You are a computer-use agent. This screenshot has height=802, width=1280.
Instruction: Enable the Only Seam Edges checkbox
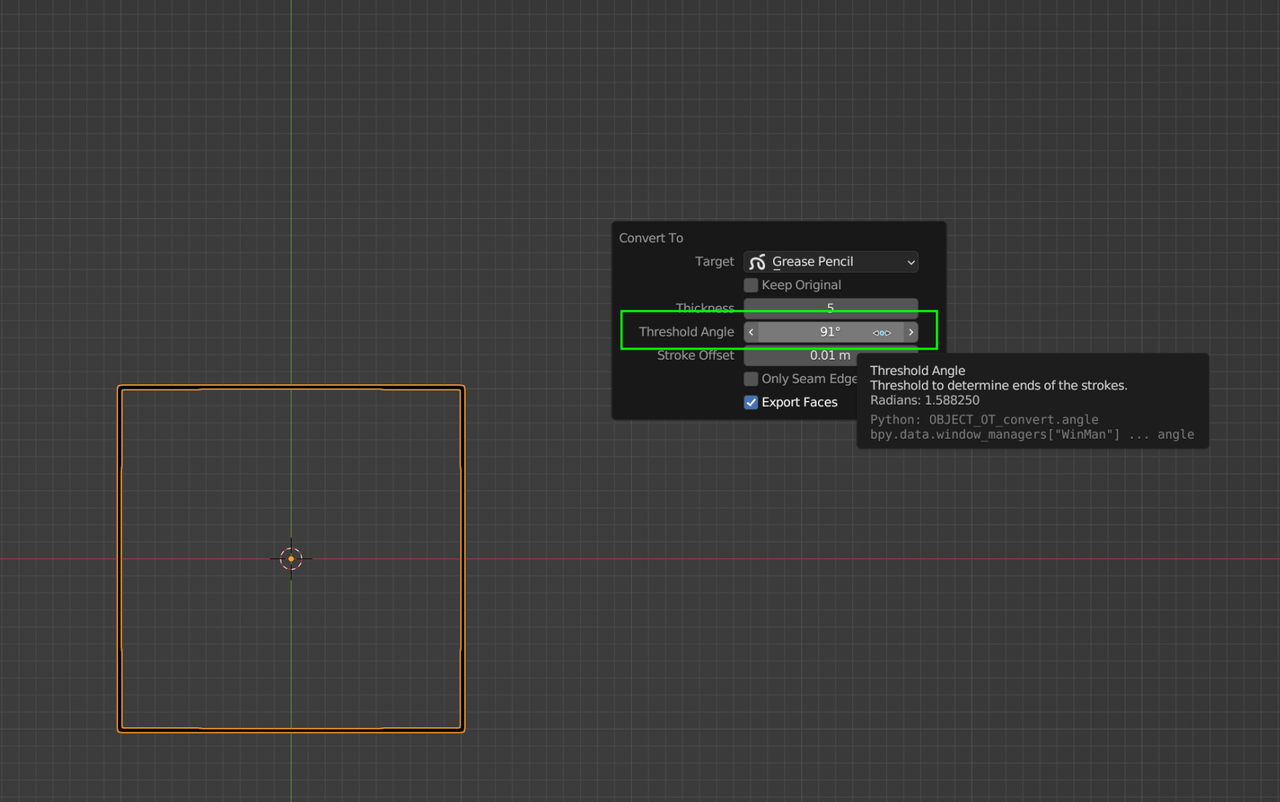point(751,379)
